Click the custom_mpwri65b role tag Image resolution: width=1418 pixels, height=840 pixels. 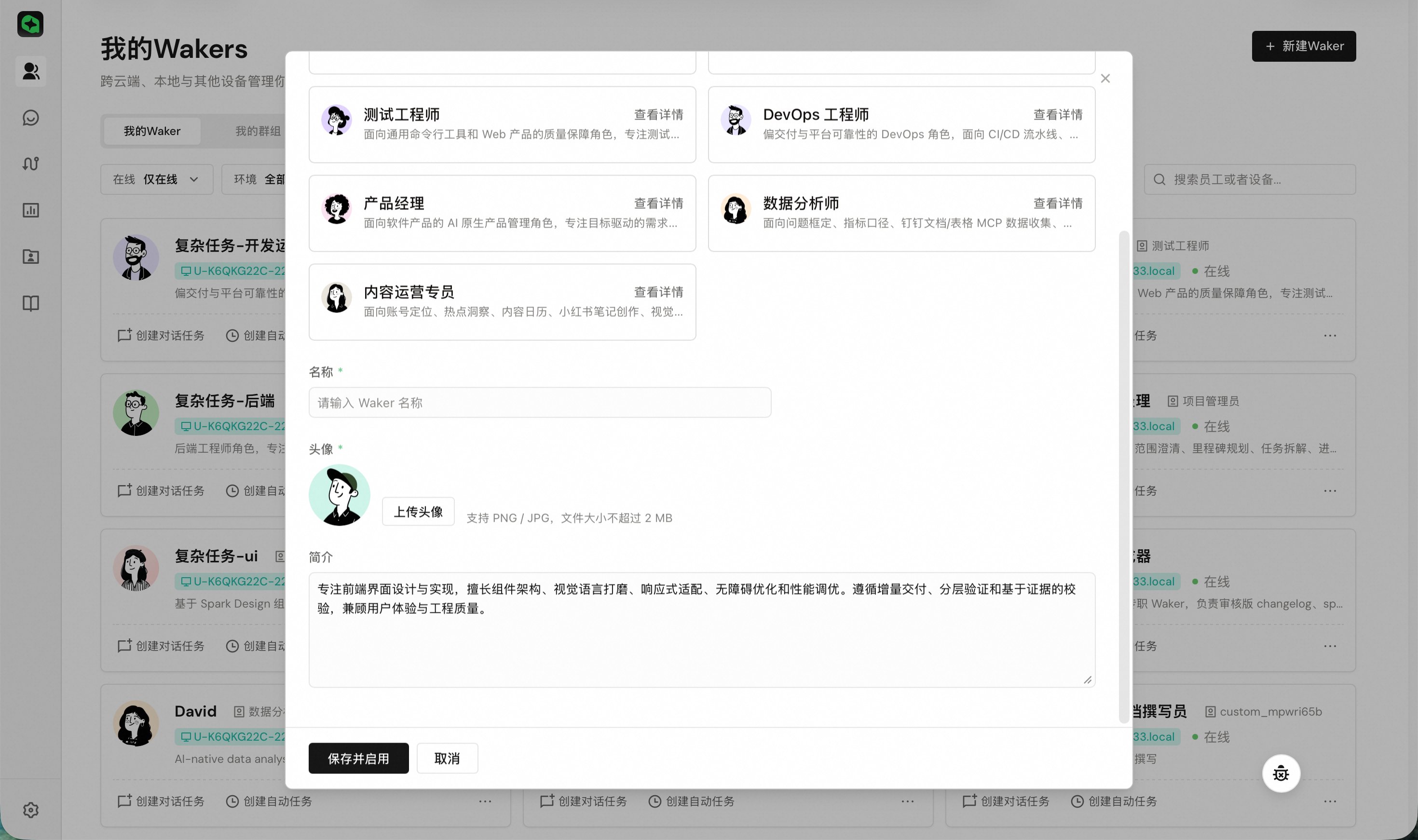click(x=1264, y=712)
